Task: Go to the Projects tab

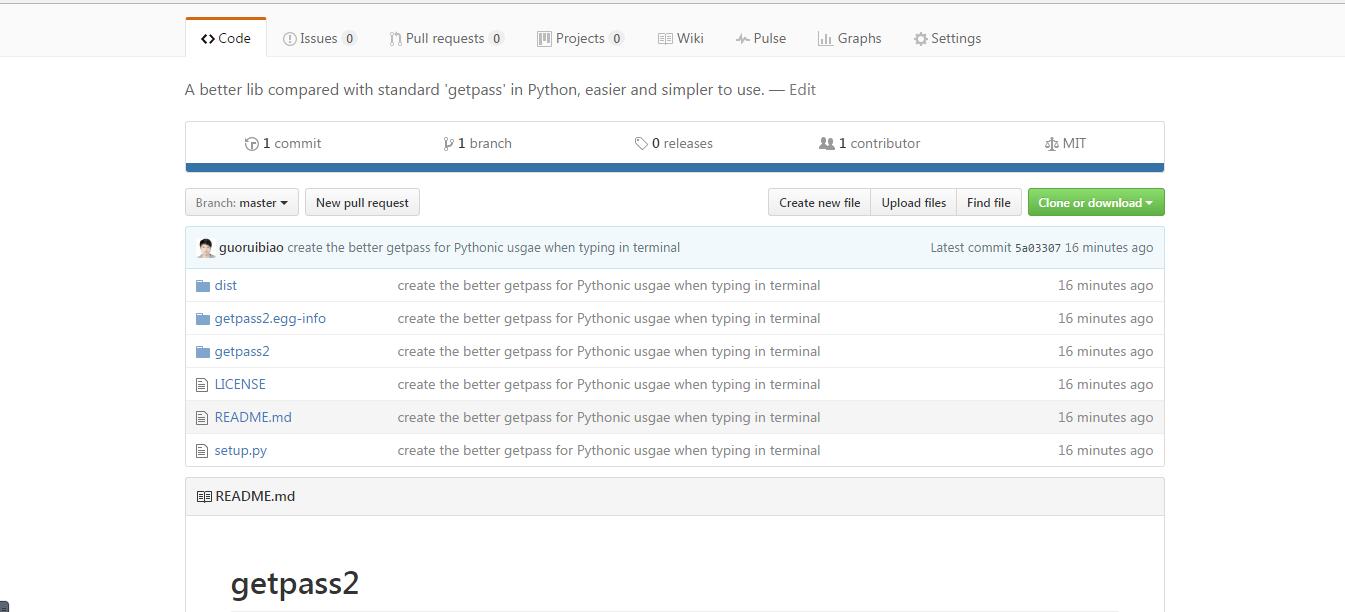Action: click(580, 38)
